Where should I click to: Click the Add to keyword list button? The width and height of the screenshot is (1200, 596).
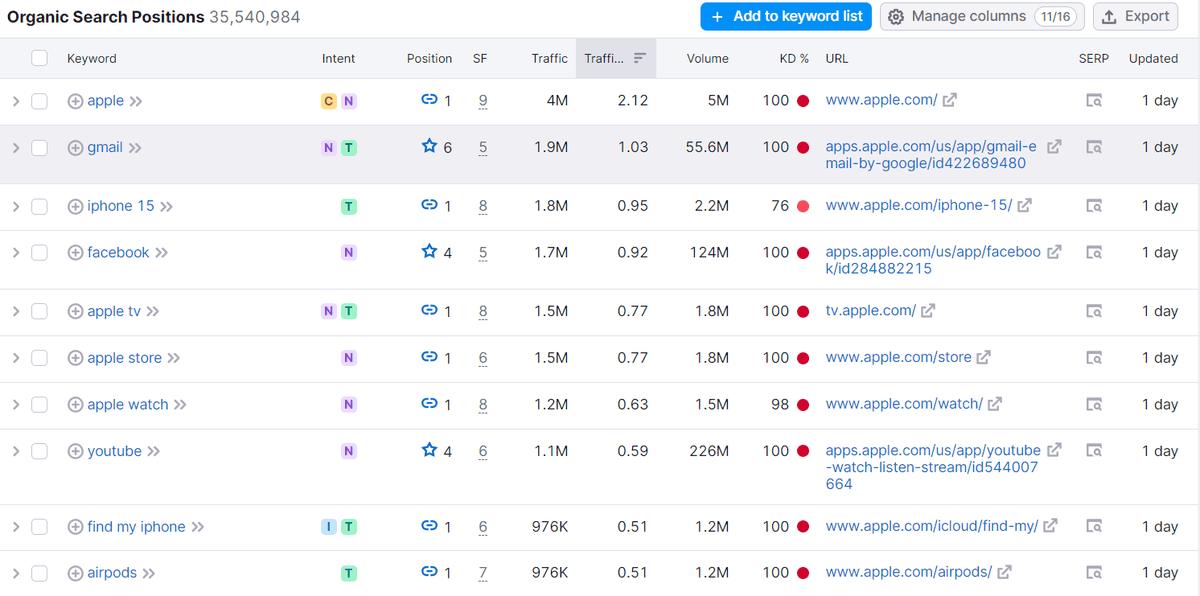786,17
